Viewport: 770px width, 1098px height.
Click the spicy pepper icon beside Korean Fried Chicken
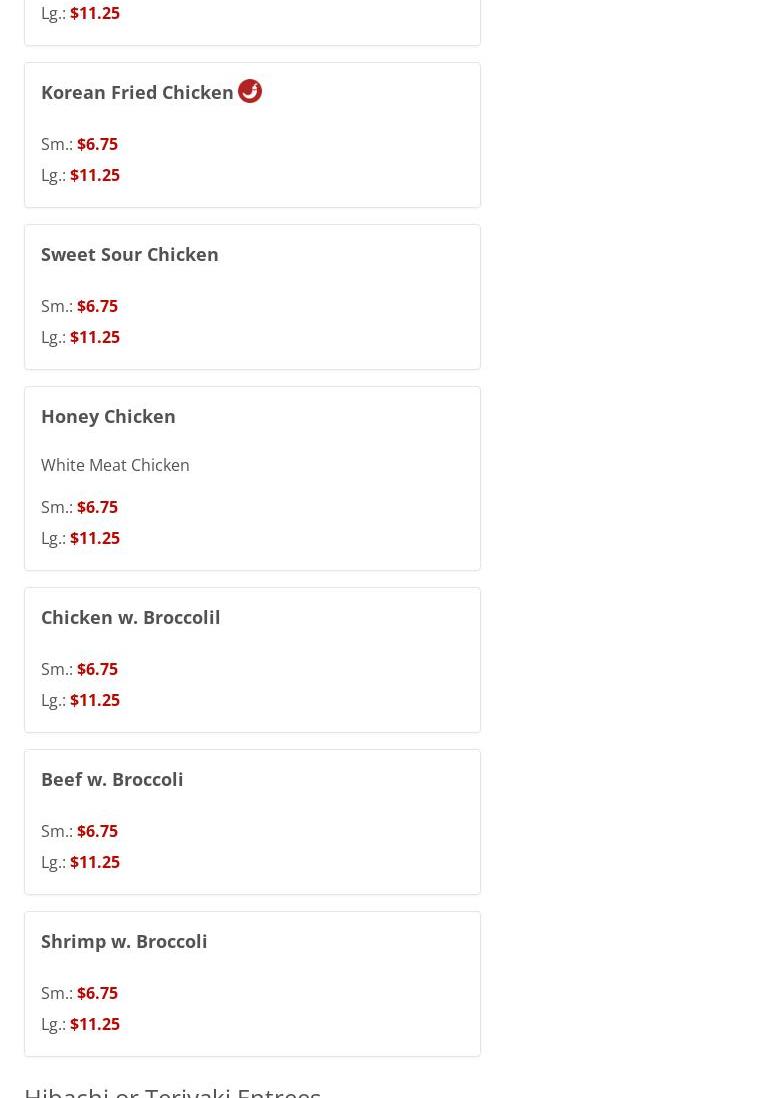pyautogui.click(x=250, y=91)
